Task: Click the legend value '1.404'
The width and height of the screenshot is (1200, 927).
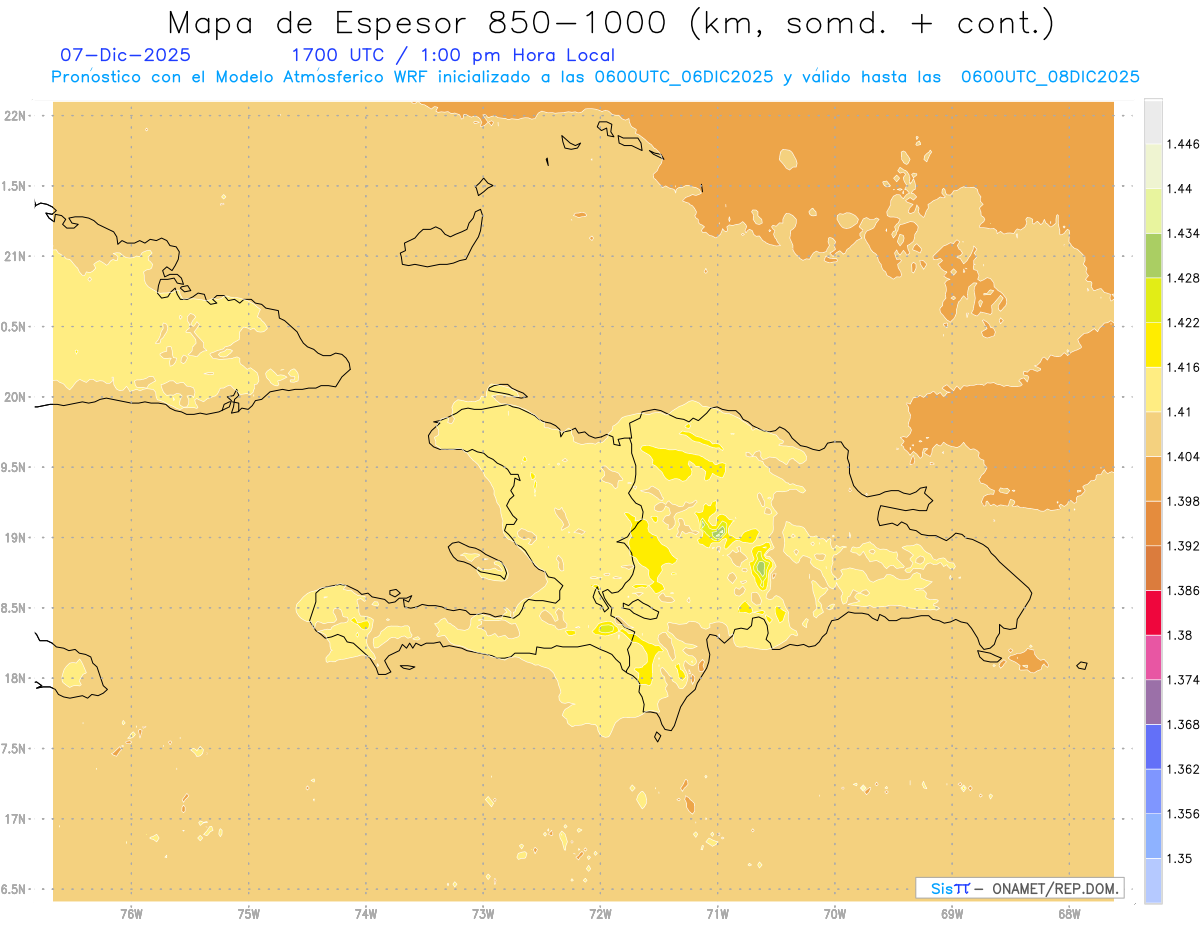Action: 1184,456
